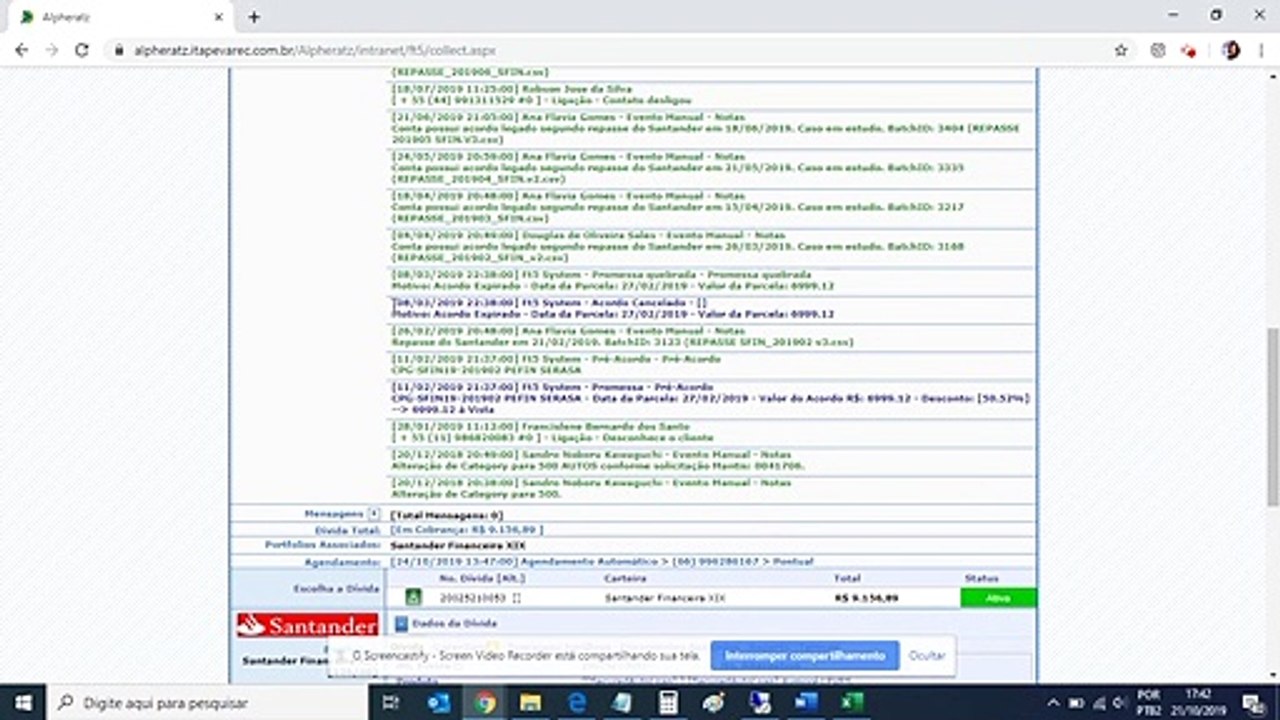Viewport: 1280px width, 720px height.
Task: Open Word from the taskbar
Action: click(806, 703)
